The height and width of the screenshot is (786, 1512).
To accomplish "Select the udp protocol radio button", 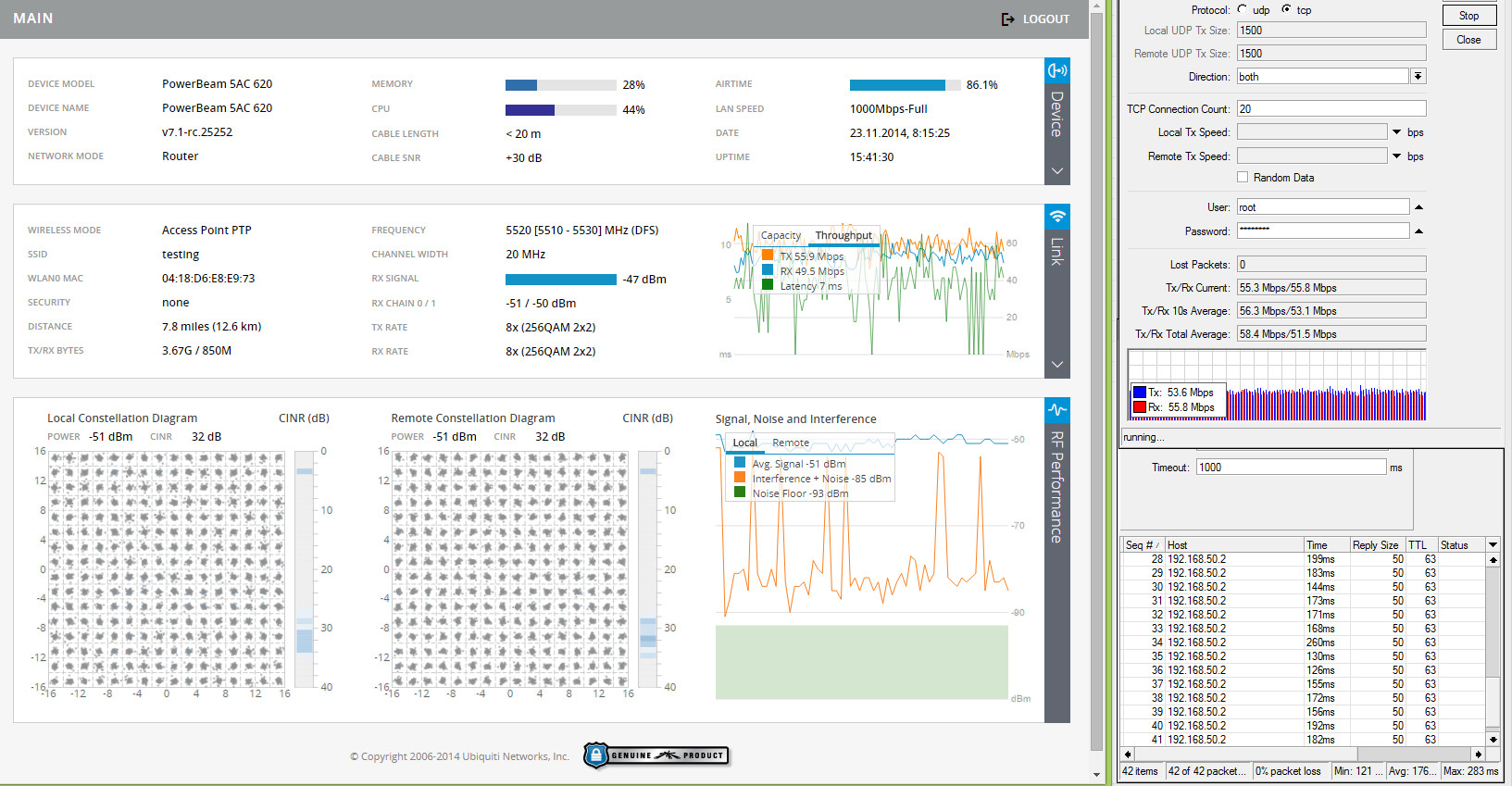I will pos(1243,9).
